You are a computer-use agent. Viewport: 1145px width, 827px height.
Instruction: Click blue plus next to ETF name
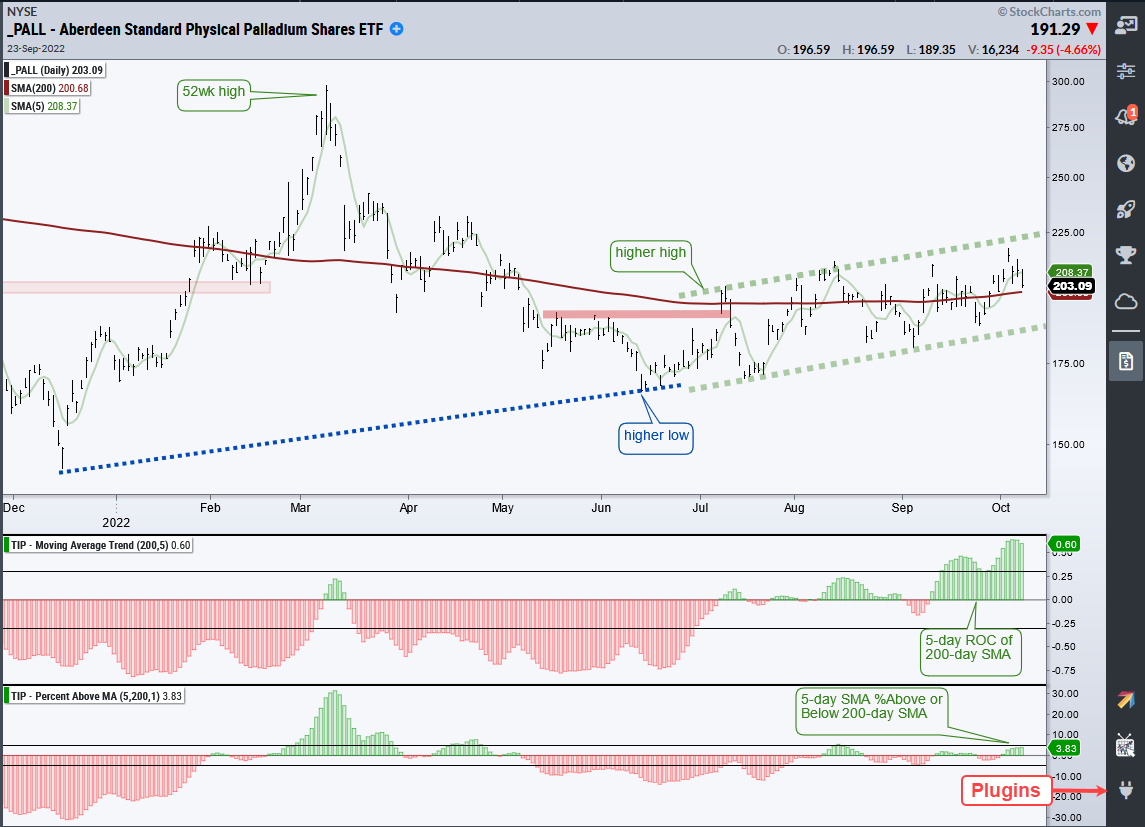(397, 29)
